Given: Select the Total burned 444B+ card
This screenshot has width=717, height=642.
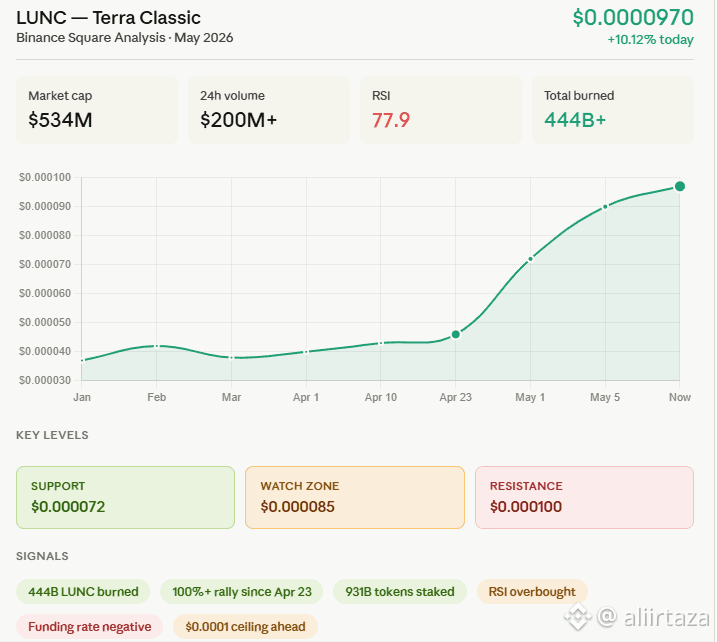Looking at the screenshot, I should [x=613, y=110].
